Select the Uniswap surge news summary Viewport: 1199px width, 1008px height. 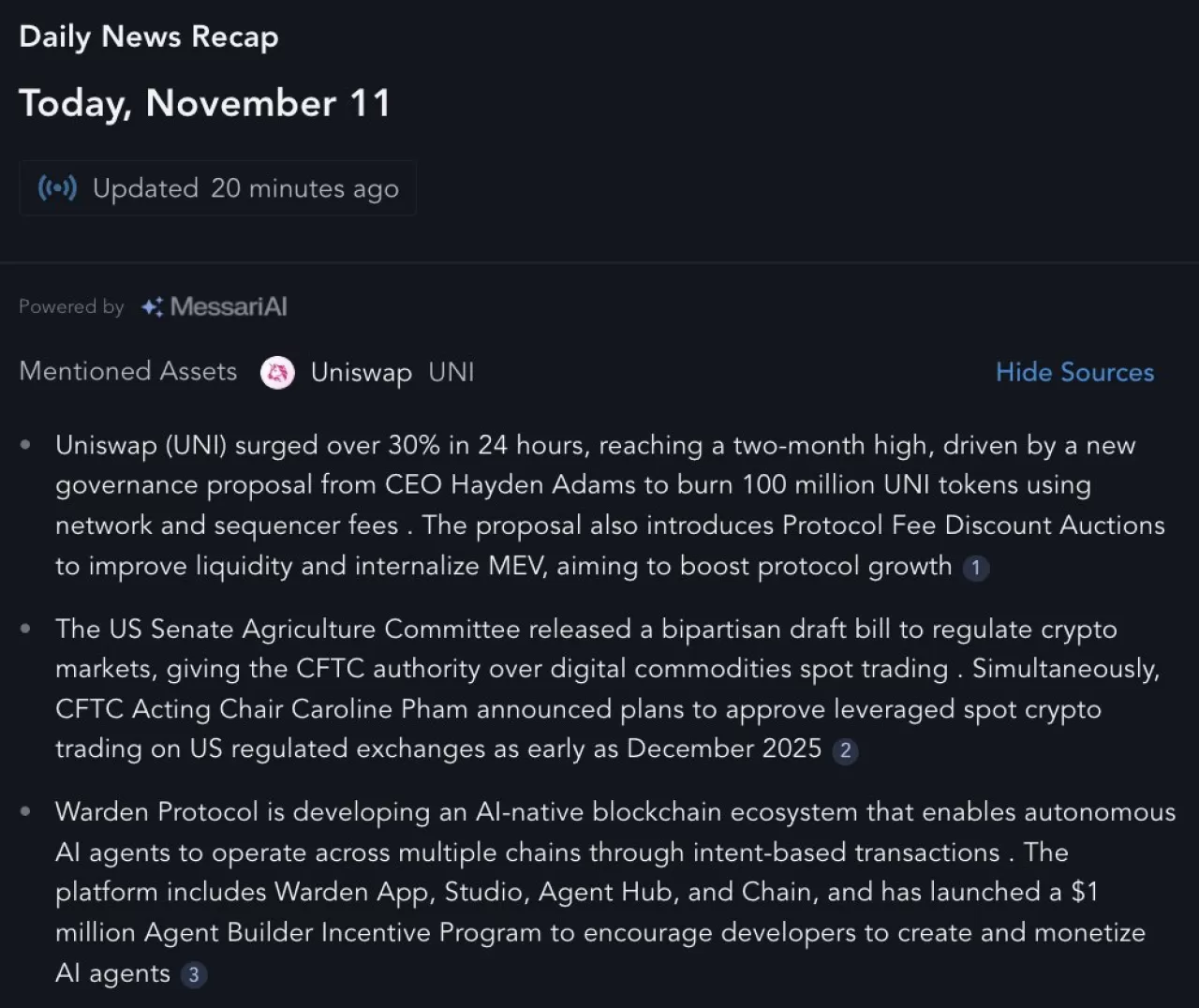[599, 505]
